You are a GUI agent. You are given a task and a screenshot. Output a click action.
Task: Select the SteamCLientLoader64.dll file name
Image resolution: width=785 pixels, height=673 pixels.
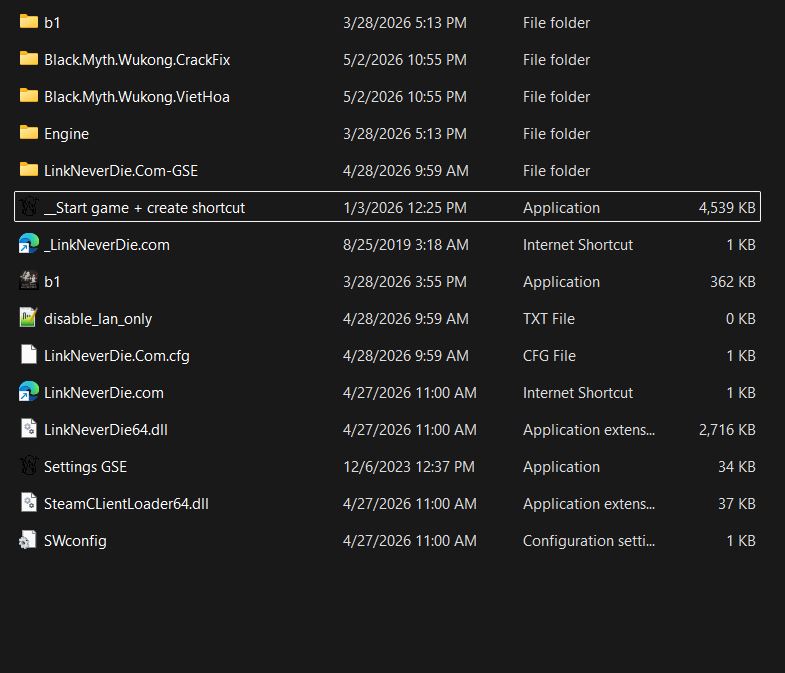click(x=126, y=504)
